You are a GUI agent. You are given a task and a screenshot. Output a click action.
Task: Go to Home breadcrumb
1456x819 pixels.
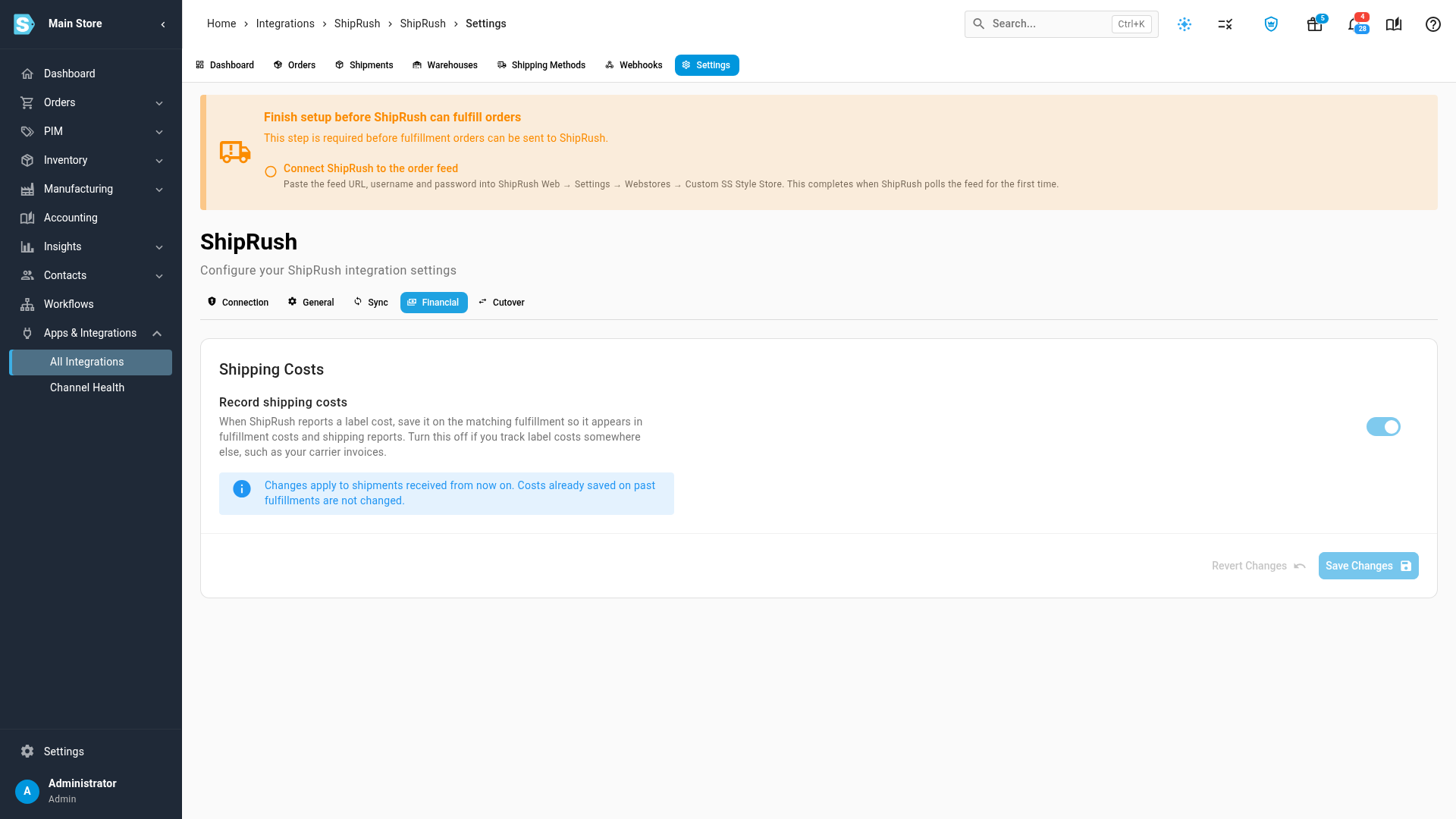pos(221,24)
